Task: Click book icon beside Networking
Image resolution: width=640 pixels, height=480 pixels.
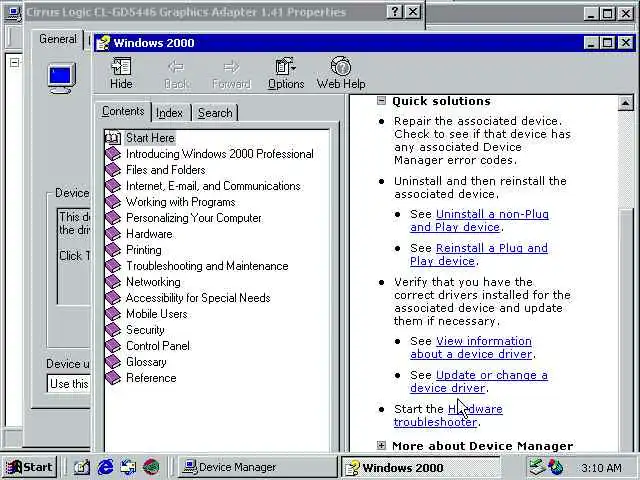Action: [113, 282]
